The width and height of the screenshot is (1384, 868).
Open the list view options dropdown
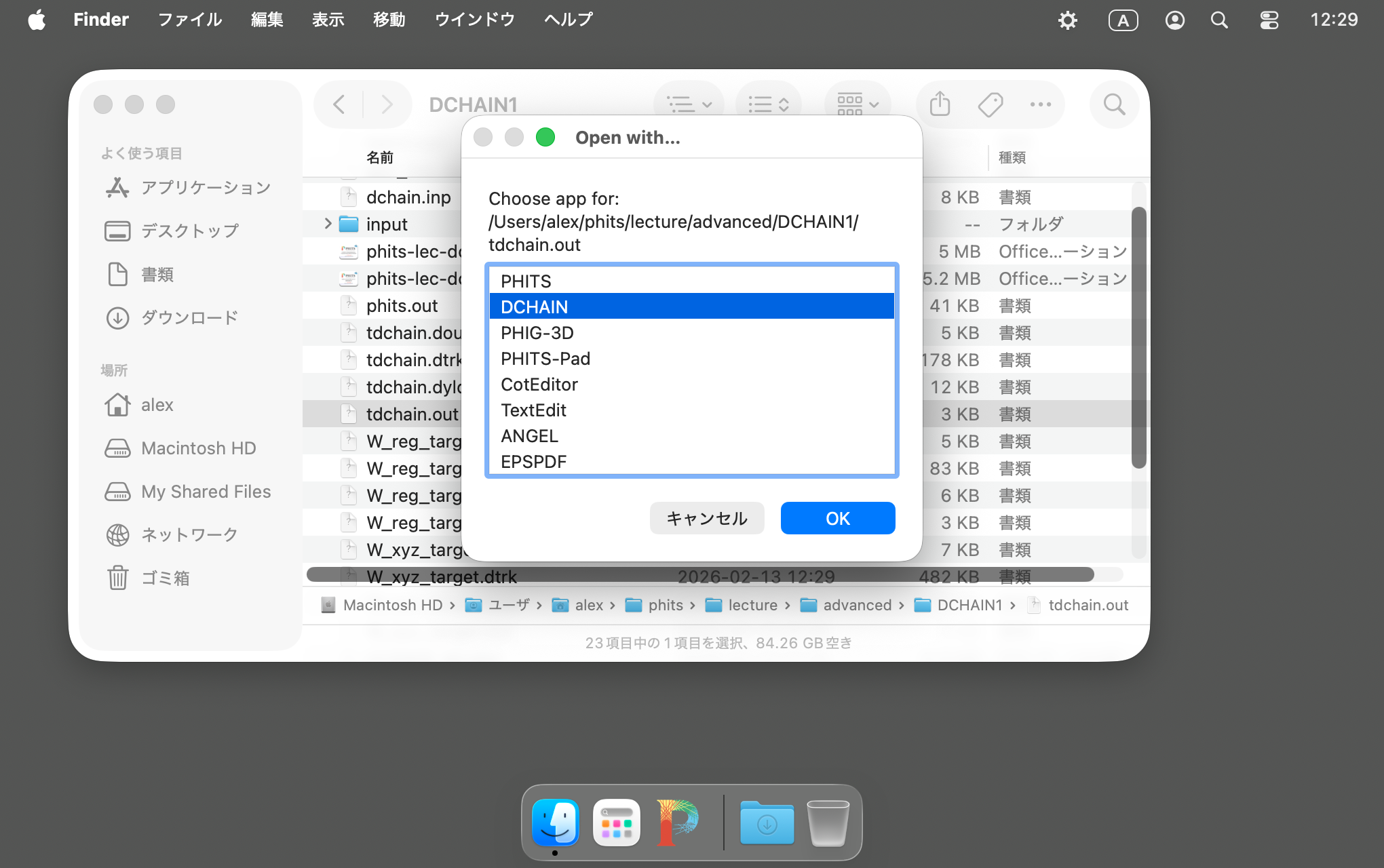click(689, 104)
